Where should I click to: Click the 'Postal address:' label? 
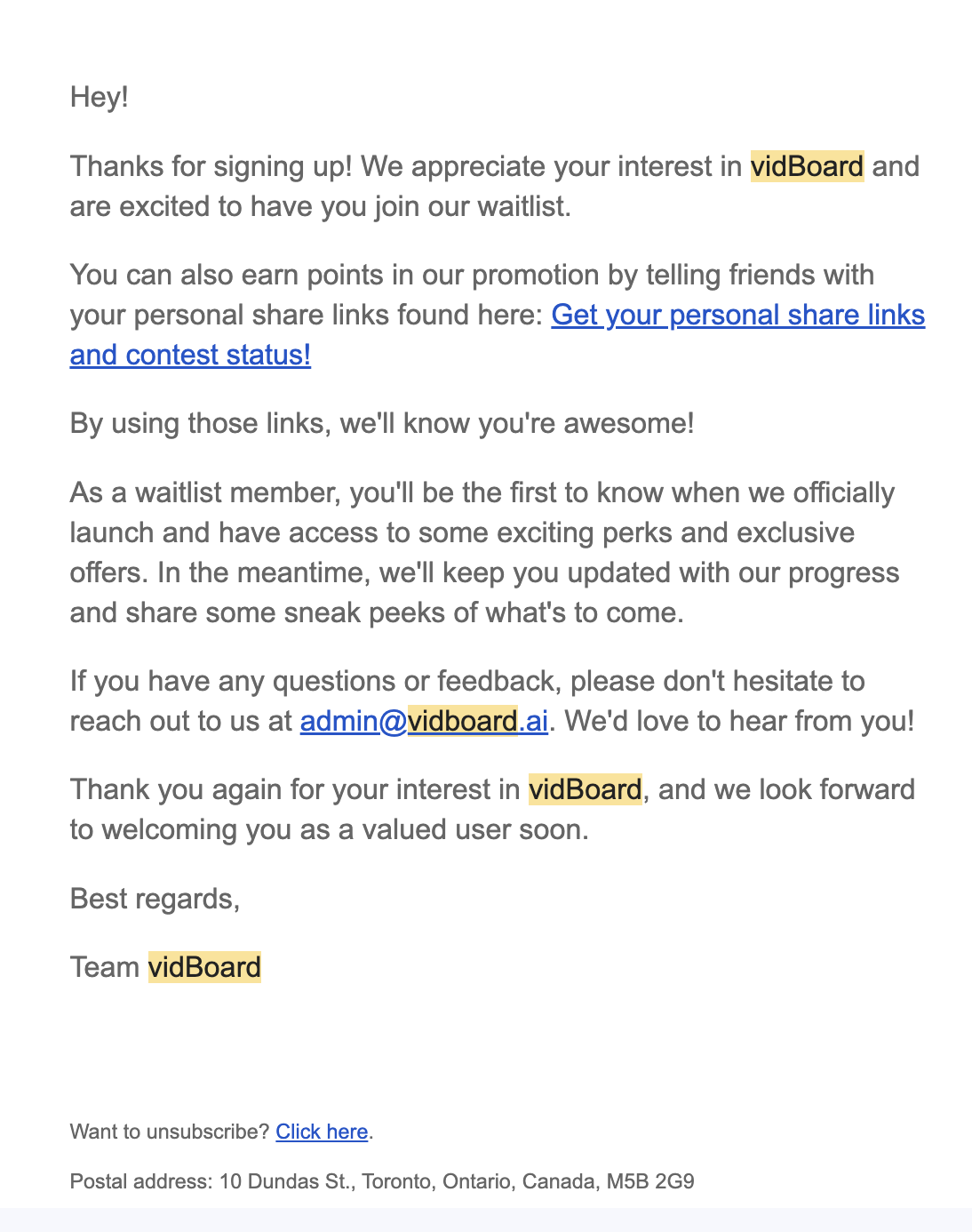pos(141,1181)
